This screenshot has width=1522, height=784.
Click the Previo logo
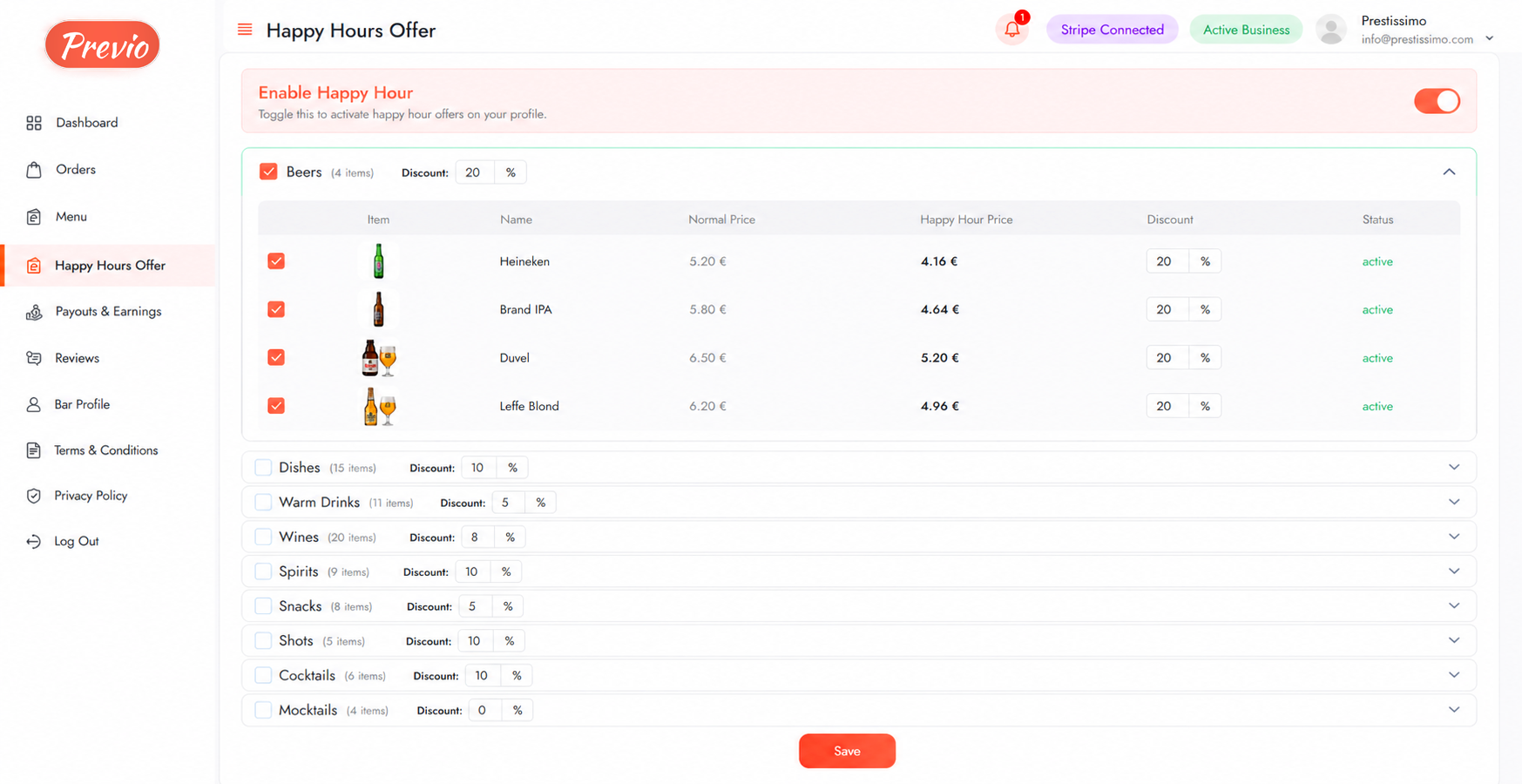point(103,44)
